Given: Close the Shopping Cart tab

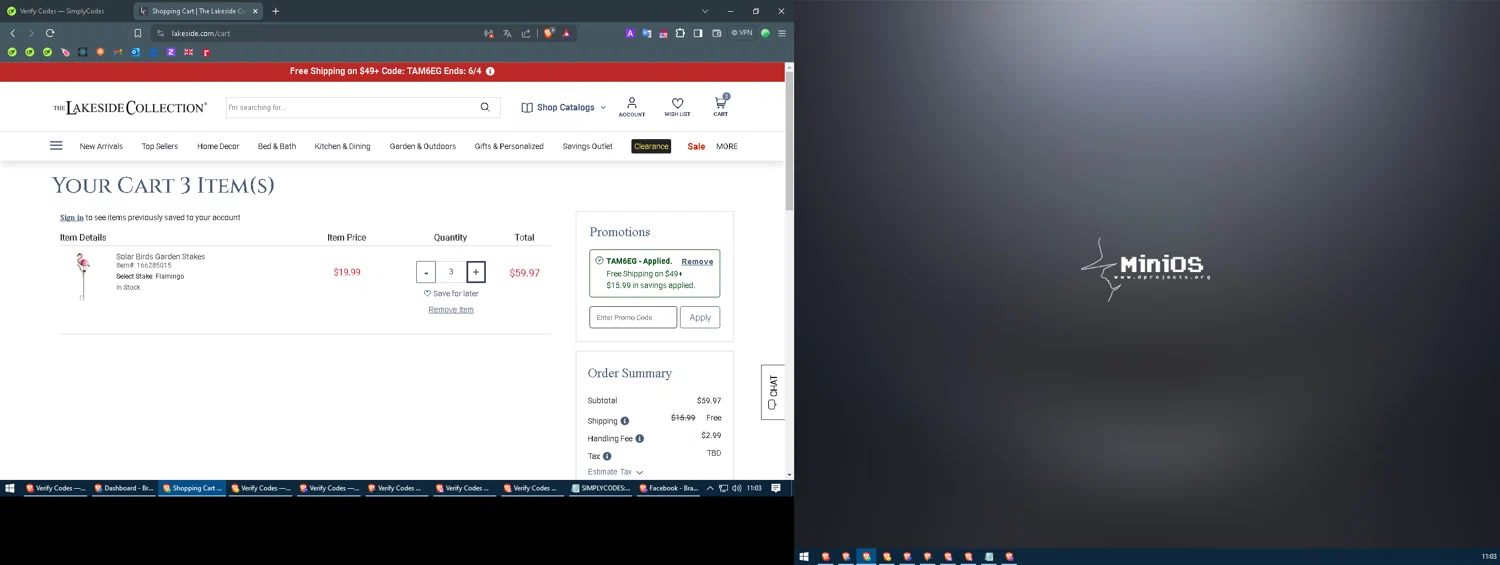Looking at the screenshot, I should 255,11.
